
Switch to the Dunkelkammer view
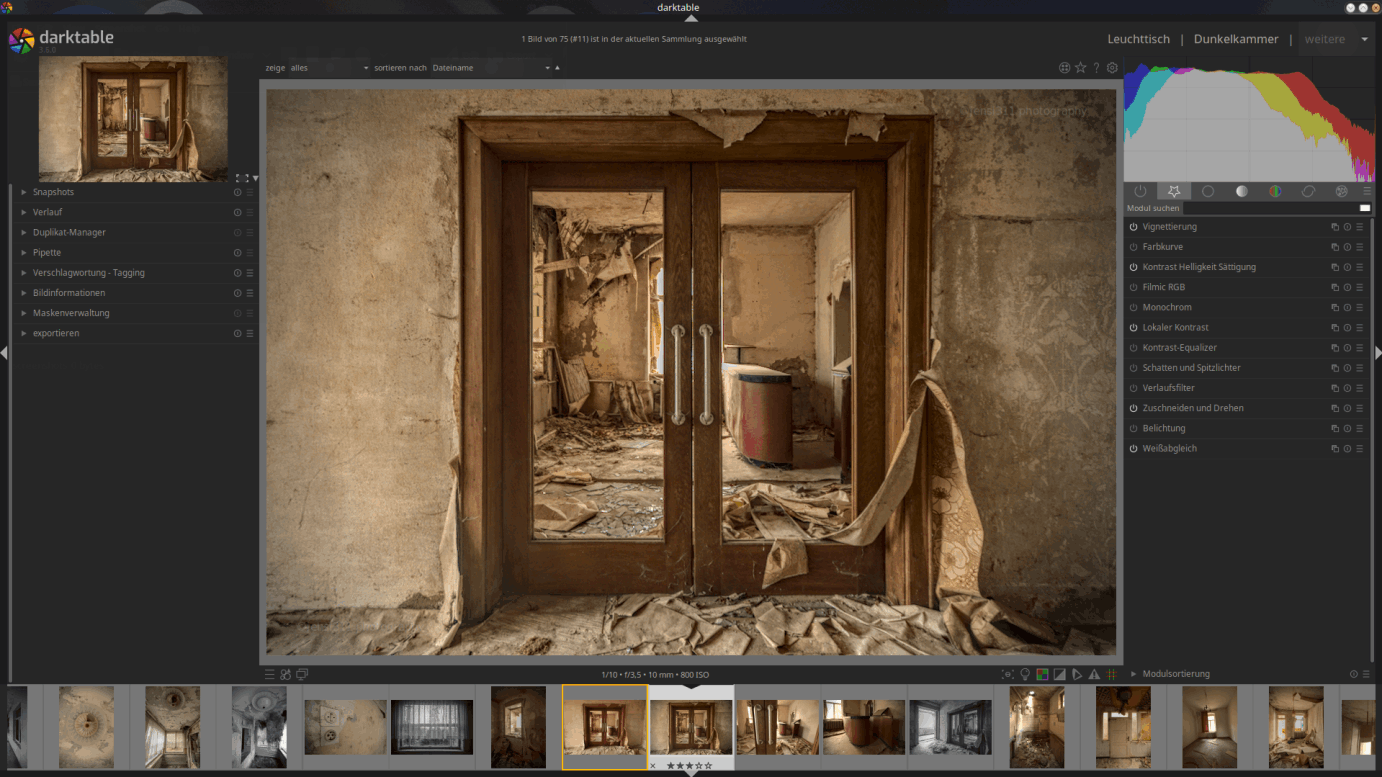pyautogui.click(x=1236, y=39)
